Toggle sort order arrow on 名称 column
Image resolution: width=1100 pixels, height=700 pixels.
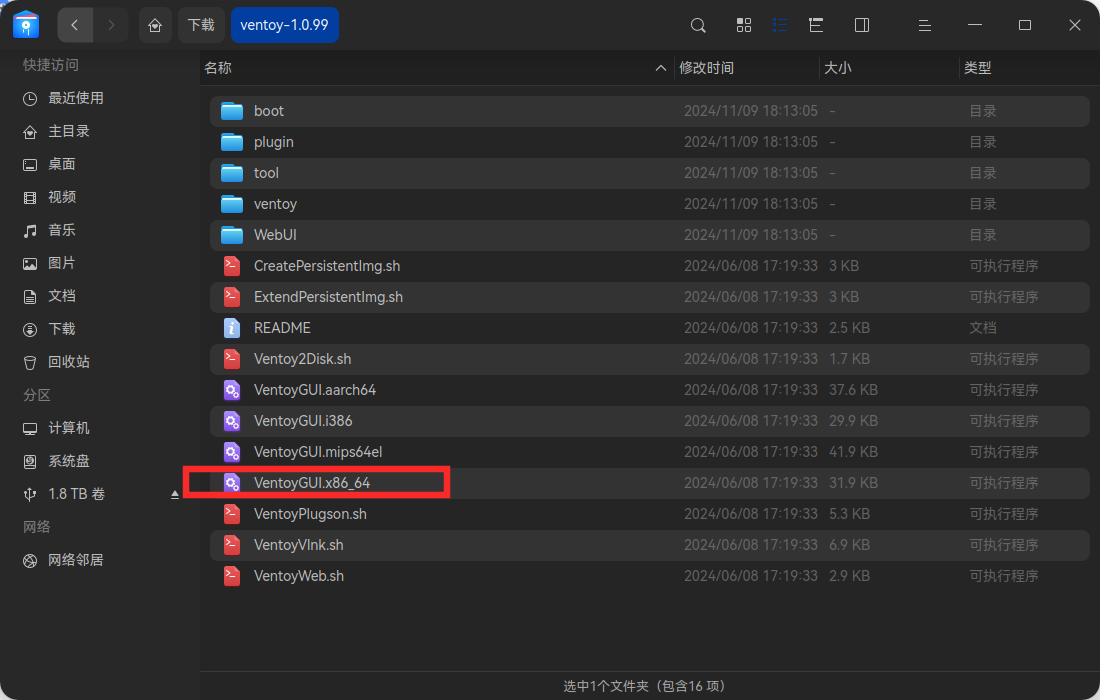[x=660, y=68]
